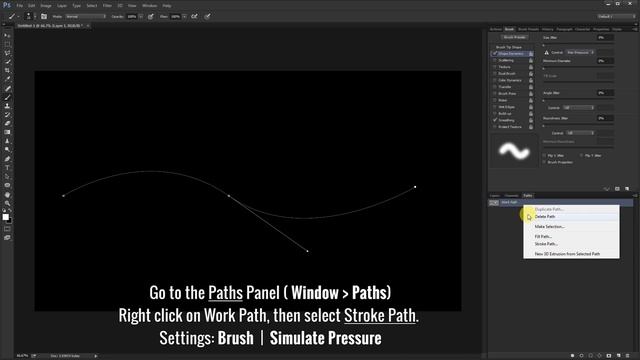Image resolution: width=640 pixels, height=360 pixels.
Task: Open Angle Jitter Control dropdown
Action: pos(579,108)
